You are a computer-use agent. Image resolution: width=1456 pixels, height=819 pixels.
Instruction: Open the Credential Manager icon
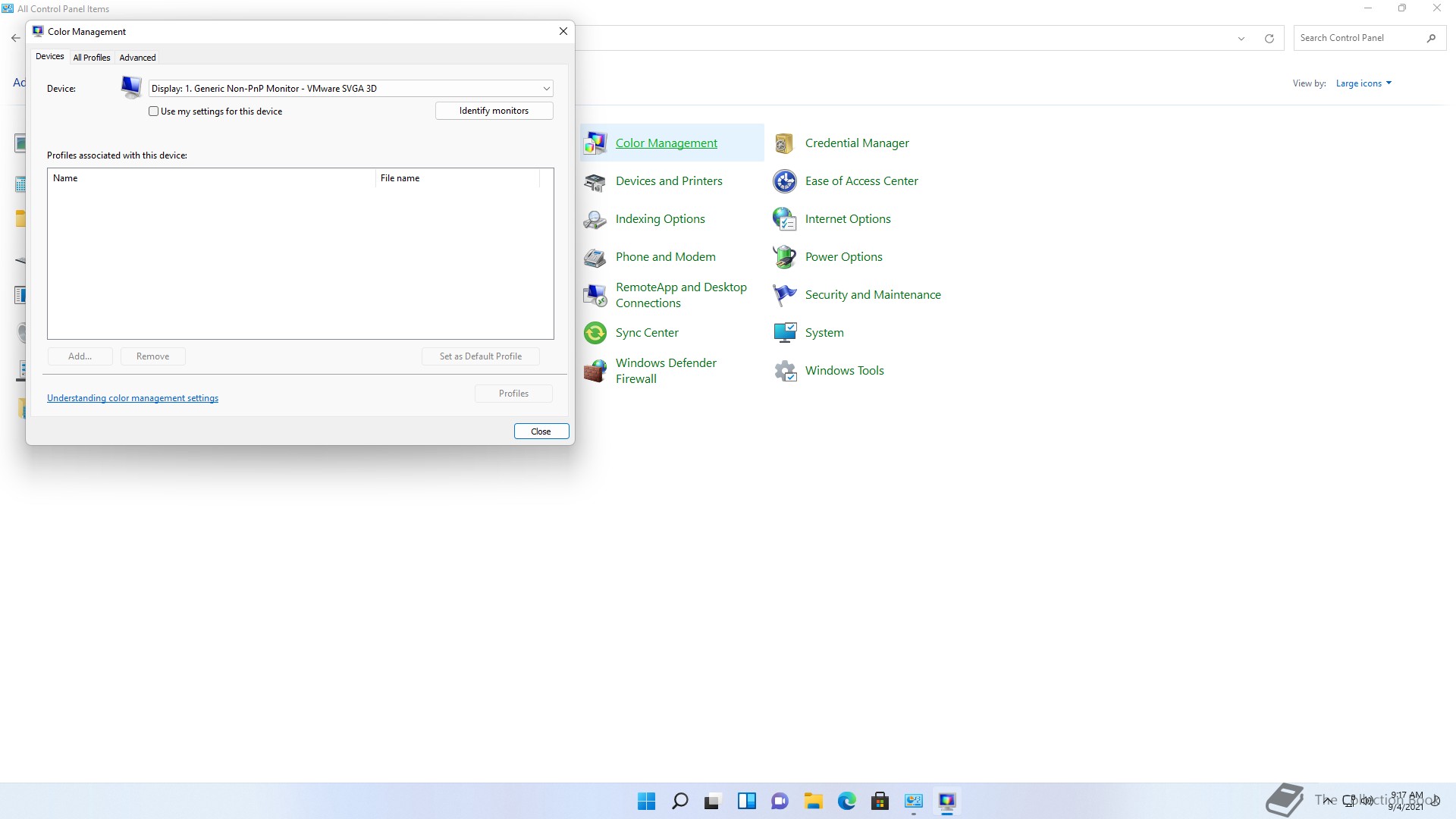pyautogui.click(x=785, y=143)
